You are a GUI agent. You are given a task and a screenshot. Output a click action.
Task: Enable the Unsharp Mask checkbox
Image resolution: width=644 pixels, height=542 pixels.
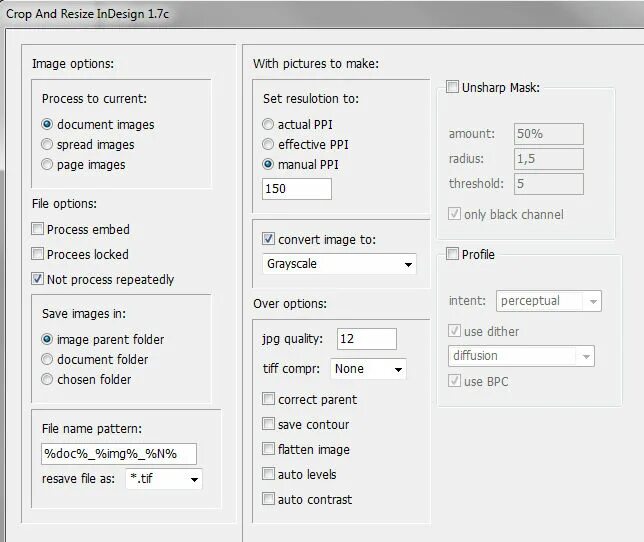[452, 87]
